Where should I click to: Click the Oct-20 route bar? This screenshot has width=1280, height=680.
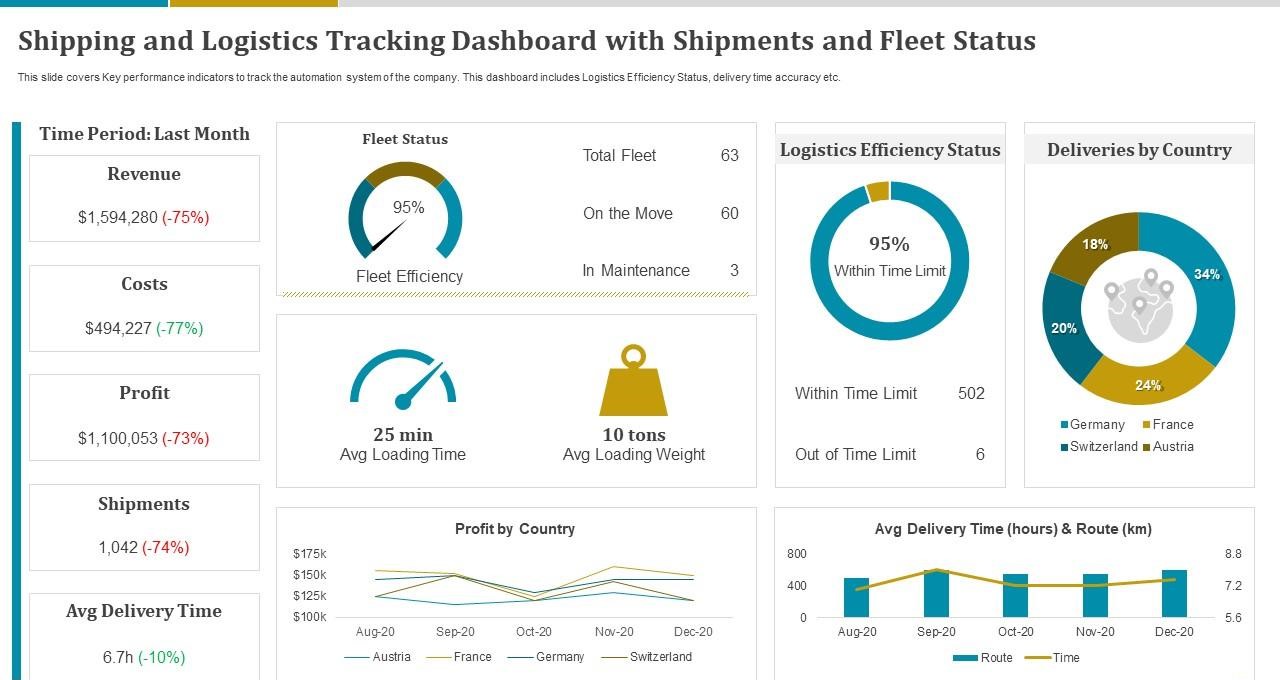click(x=1015, y=596)
